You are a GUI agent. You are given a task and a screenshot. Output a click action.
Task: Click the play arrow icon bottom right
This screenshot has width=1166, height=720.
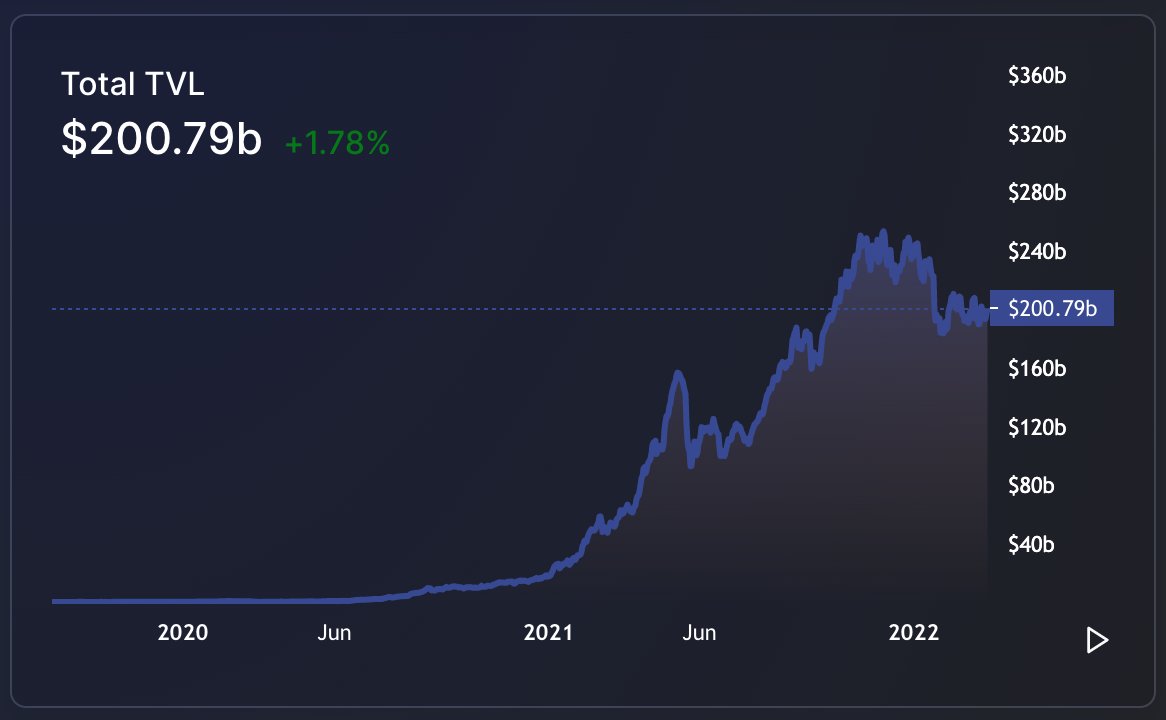coord(1096,640)
